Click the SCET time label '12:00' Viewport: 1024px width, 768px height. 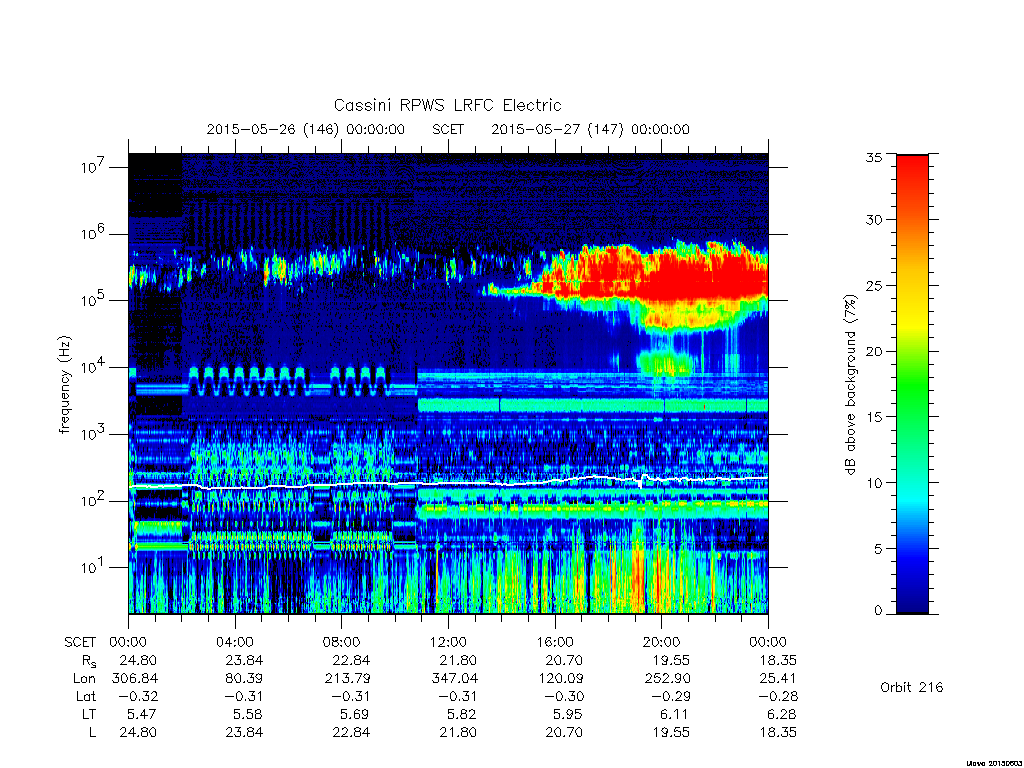click(x=448, y=642)
